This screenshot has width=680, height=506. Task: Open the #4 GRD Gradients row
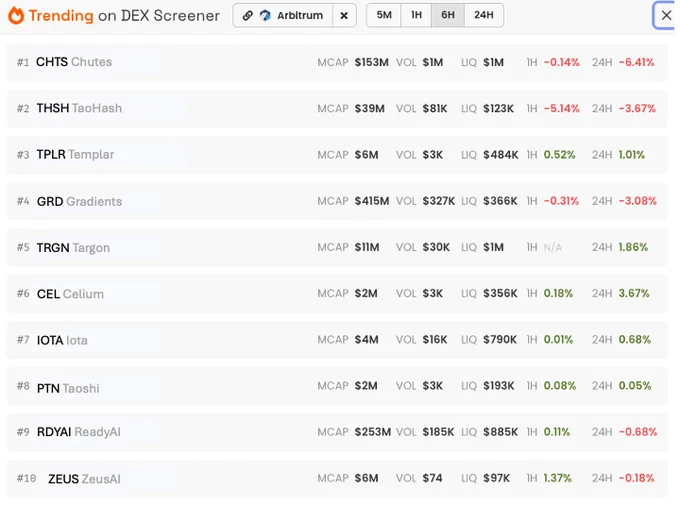337,201
